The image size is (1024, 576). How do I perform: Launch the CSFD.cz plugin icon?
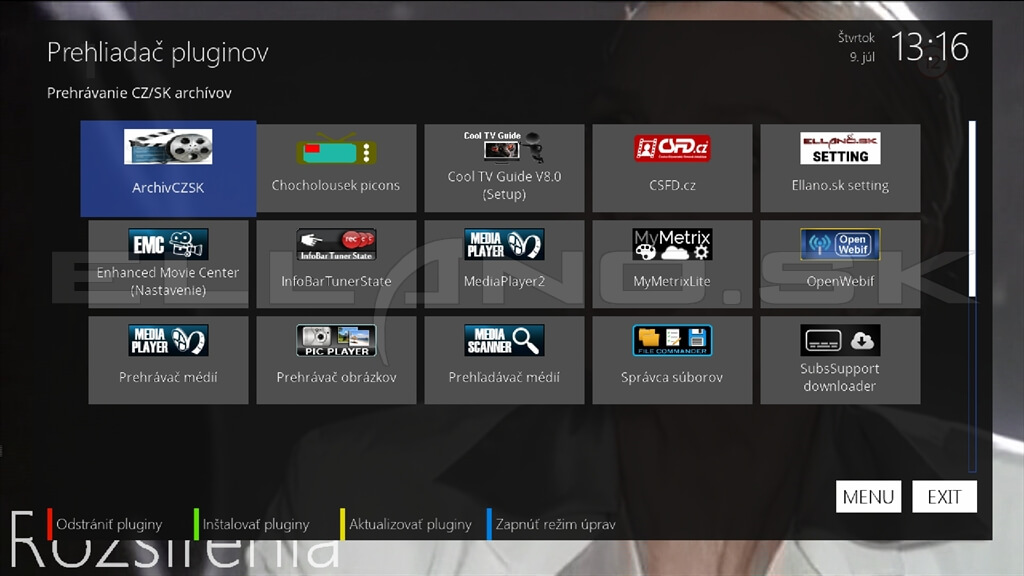click(672, 148)
